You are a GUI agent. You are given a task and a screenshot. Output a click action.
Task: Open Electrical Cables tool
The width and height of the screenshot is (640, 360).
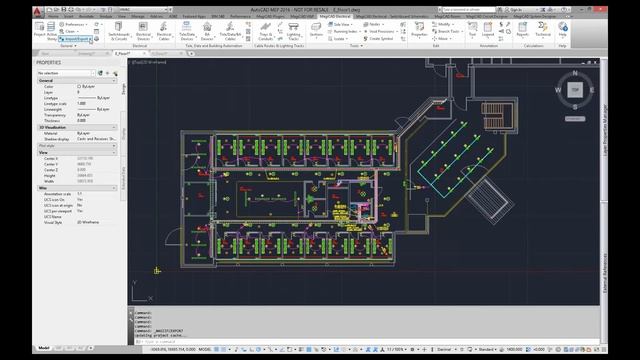[x=164, y=31]
